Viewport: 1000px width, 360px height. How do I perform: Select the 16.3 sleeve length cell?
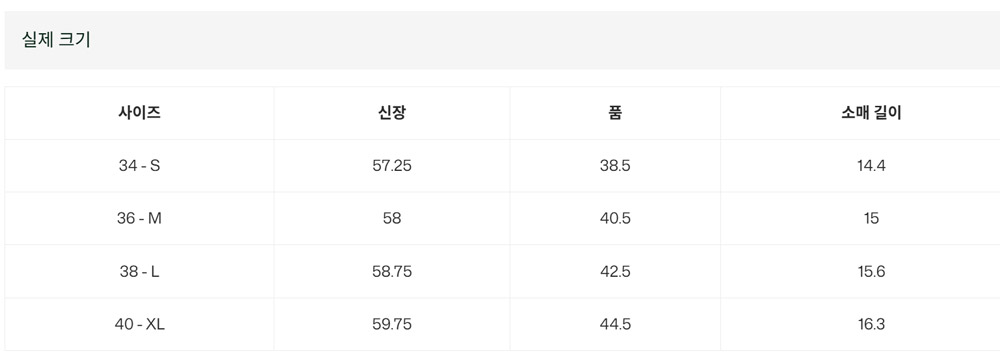[871, 324]
